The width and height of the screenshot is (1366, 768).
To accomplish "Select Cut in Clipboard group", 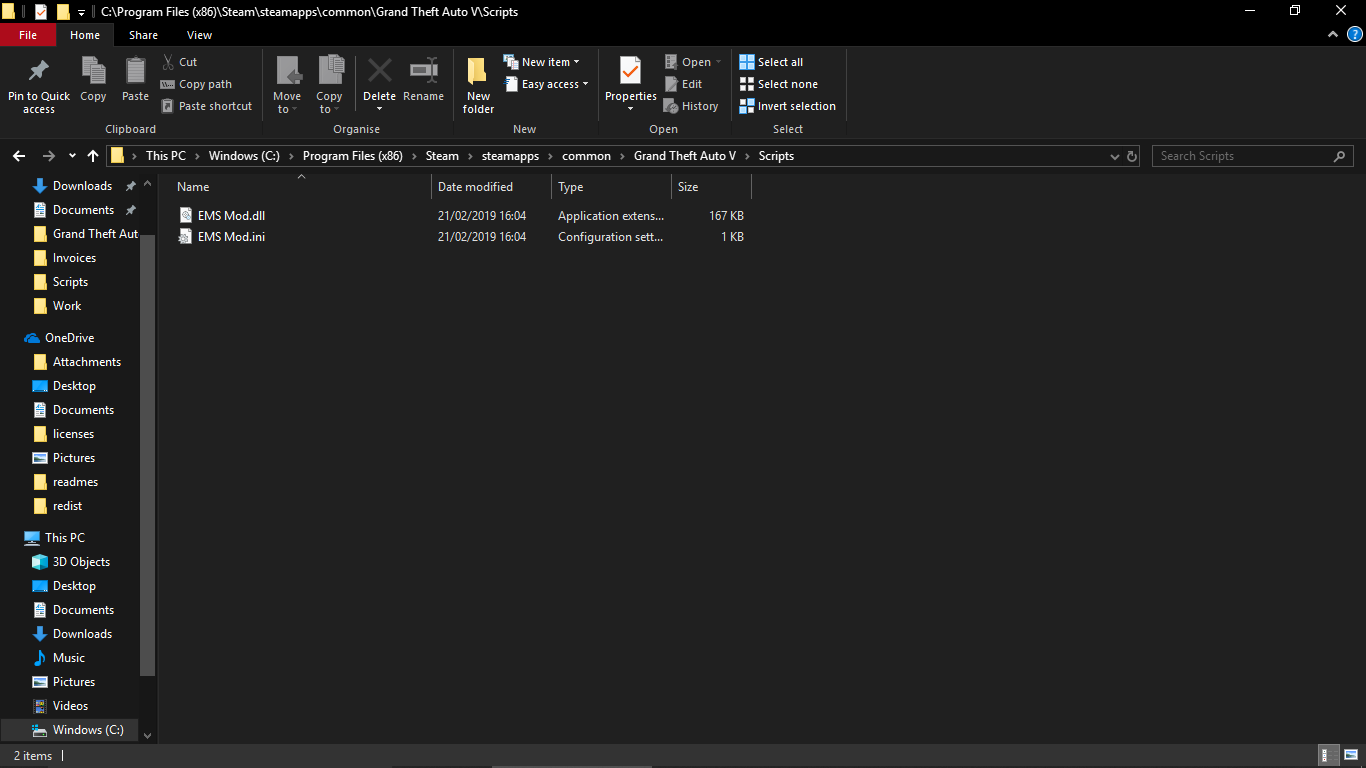I will pyautogui.click(x=180, y=62).
